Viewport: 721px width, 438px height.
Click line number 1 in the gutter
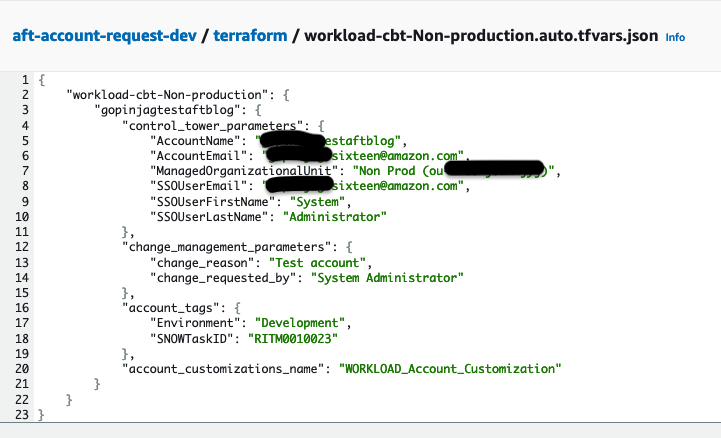25,80
